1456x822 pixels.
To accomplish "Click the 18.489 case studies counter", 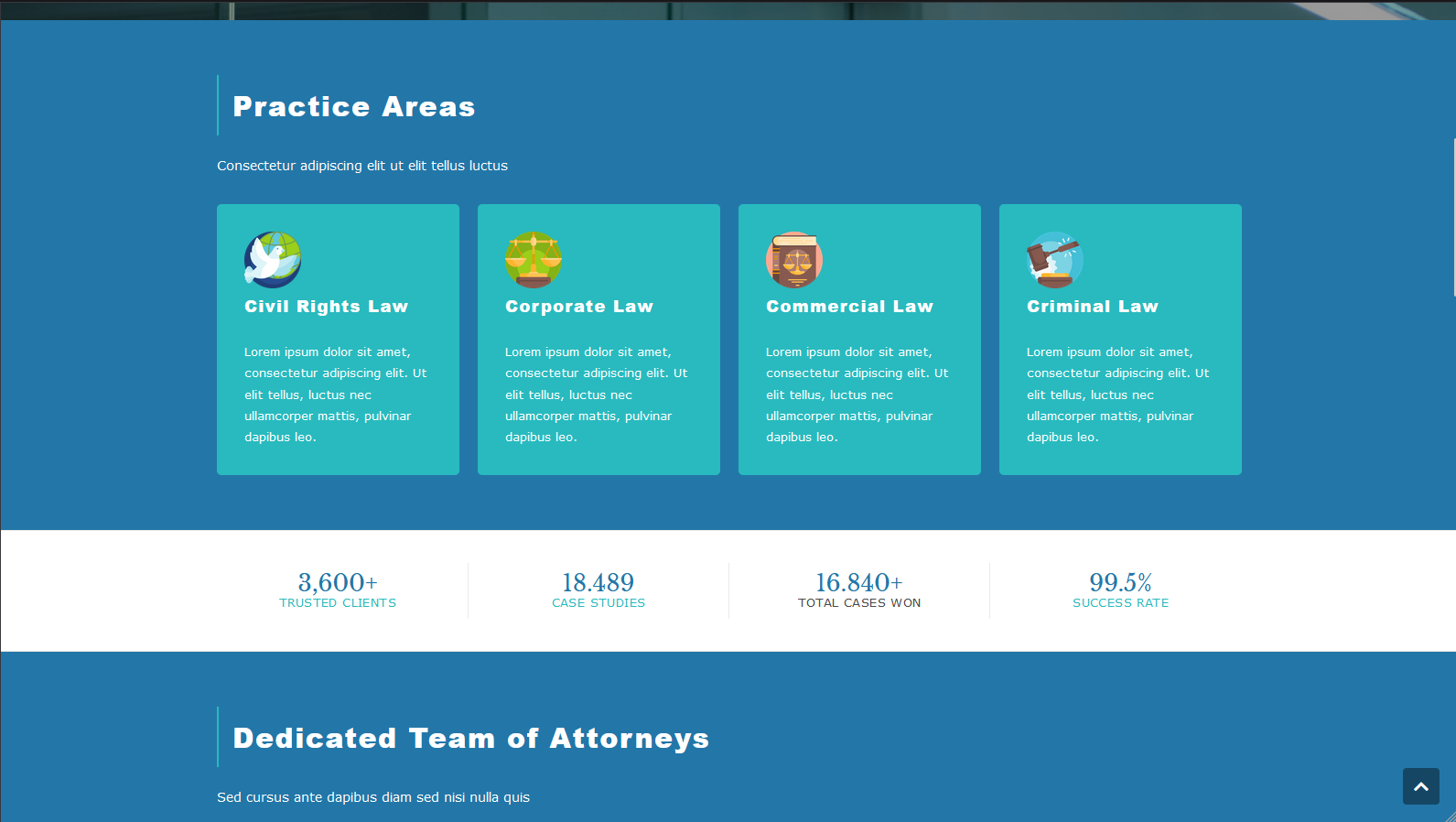I will point(598,582).
